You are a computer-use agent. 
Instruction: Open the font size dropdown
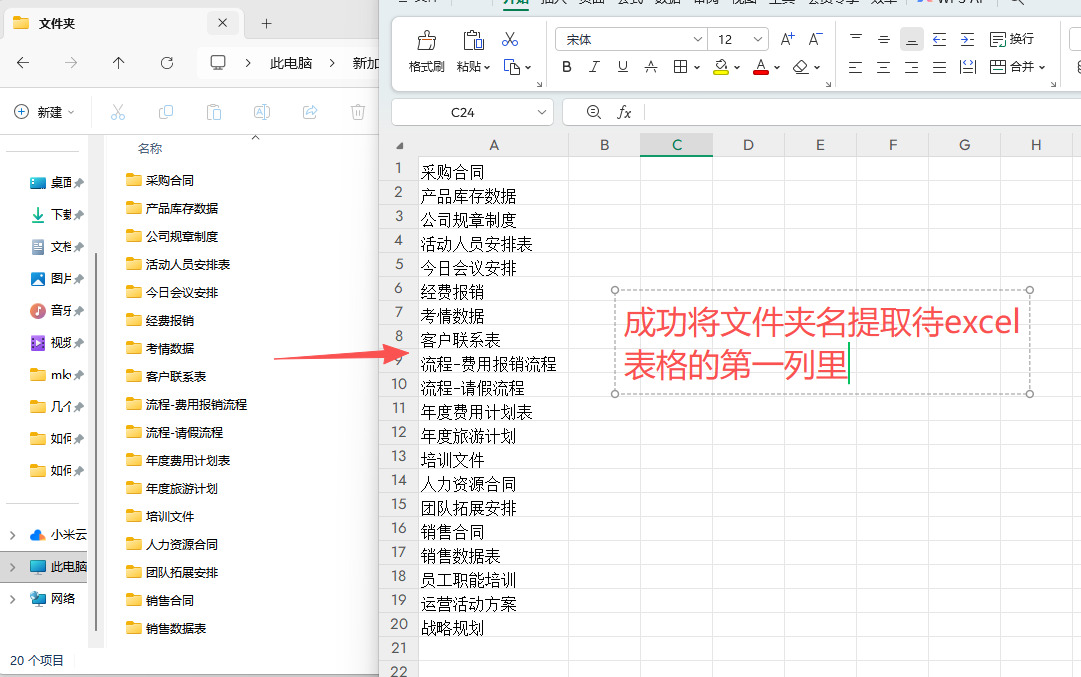[758, 39]
